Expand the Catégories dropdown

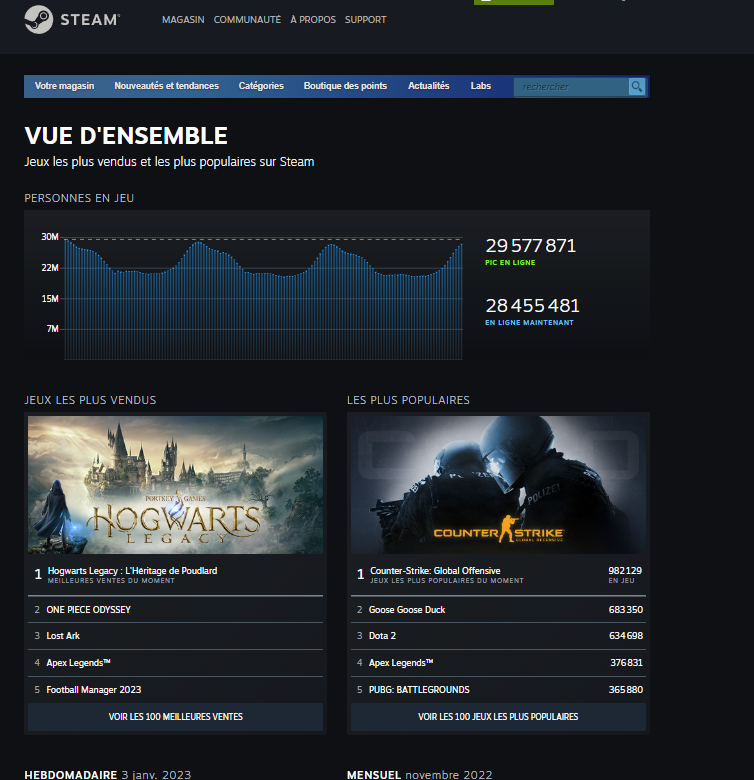[261, 87]
